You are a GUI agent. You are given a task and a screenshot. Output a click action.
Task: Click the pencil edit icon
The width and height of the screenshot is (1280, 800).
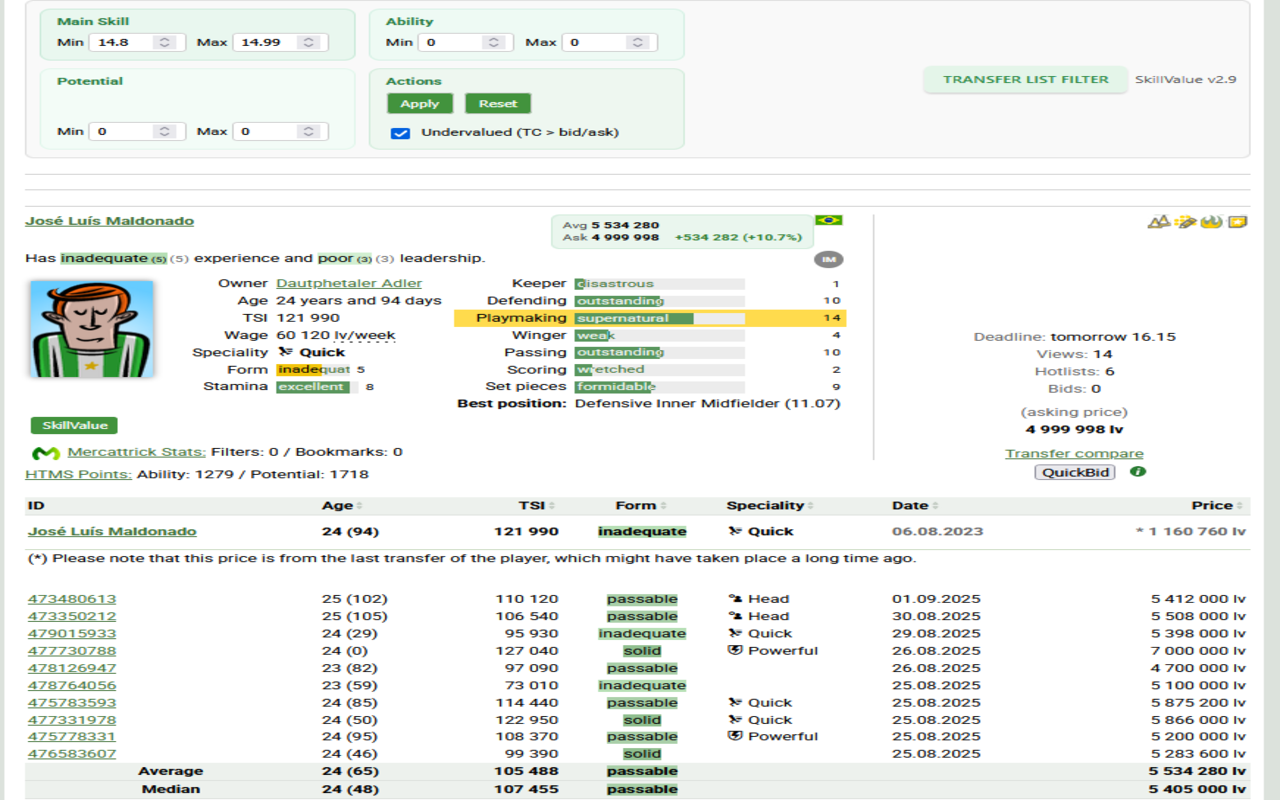pyautogui.click(x=1185, y=221)
